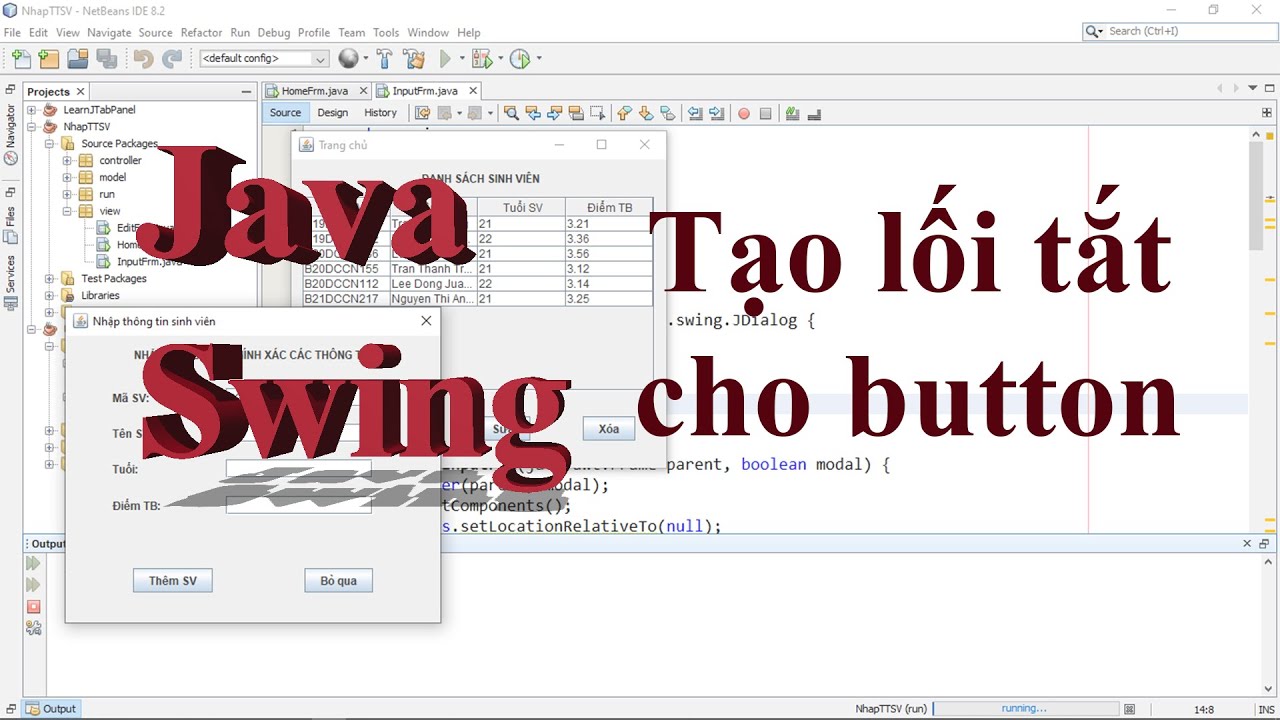Start macro recording red circle
Viewport: 1280px width, 720px height.
point(744,114)
